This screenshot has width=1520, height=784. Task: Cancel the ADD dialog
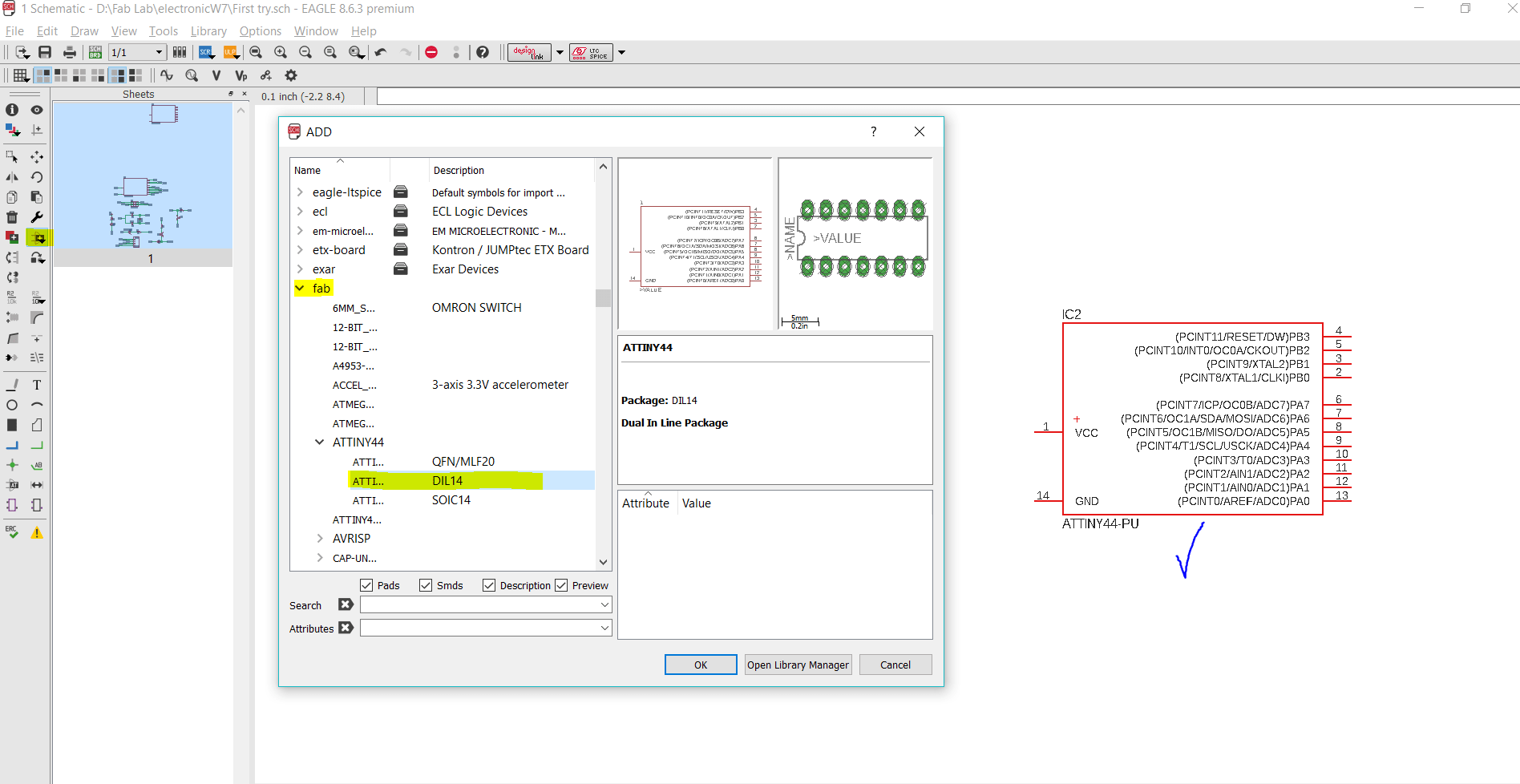tap(895, 665)
